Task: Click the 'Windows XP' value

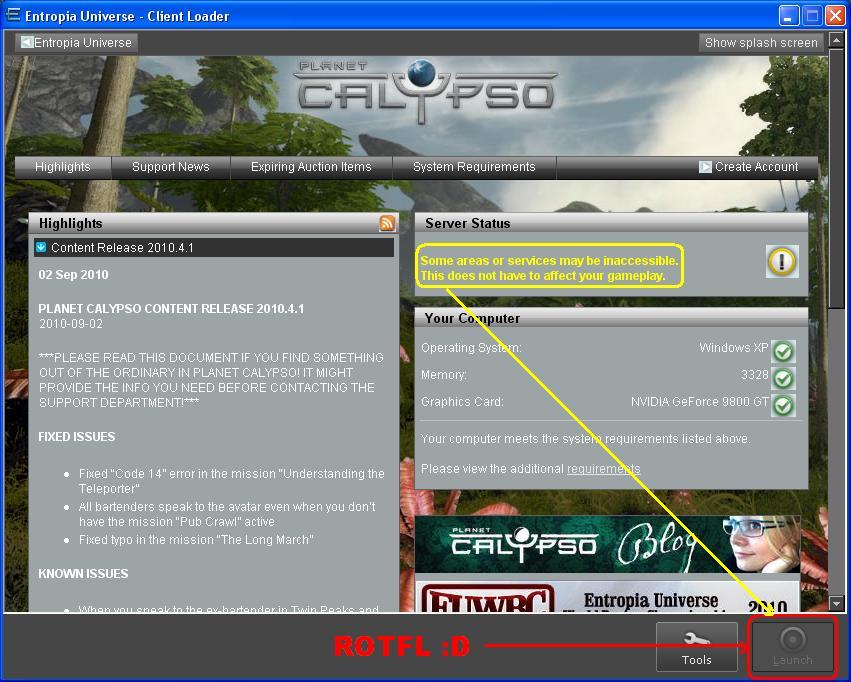Action: (x=733, y=348)
